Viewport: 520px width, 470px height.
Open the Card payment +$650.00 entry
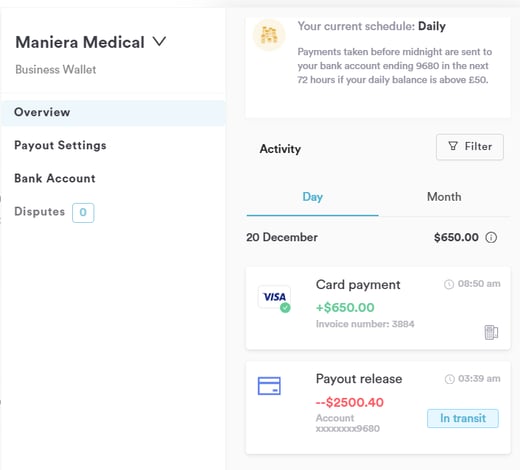378,308
